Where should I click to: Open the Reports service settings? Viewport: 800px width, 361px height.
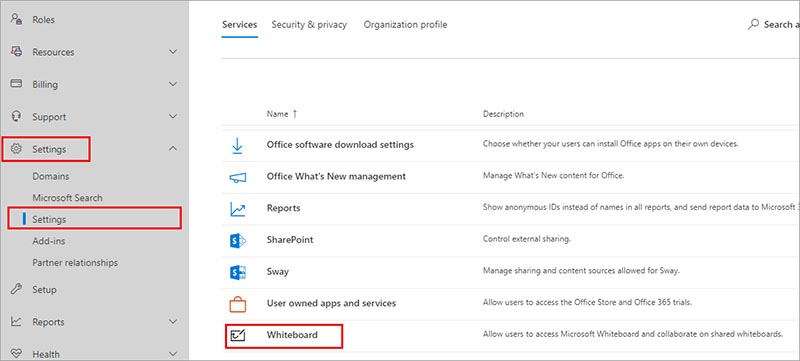tap(283, 208)
